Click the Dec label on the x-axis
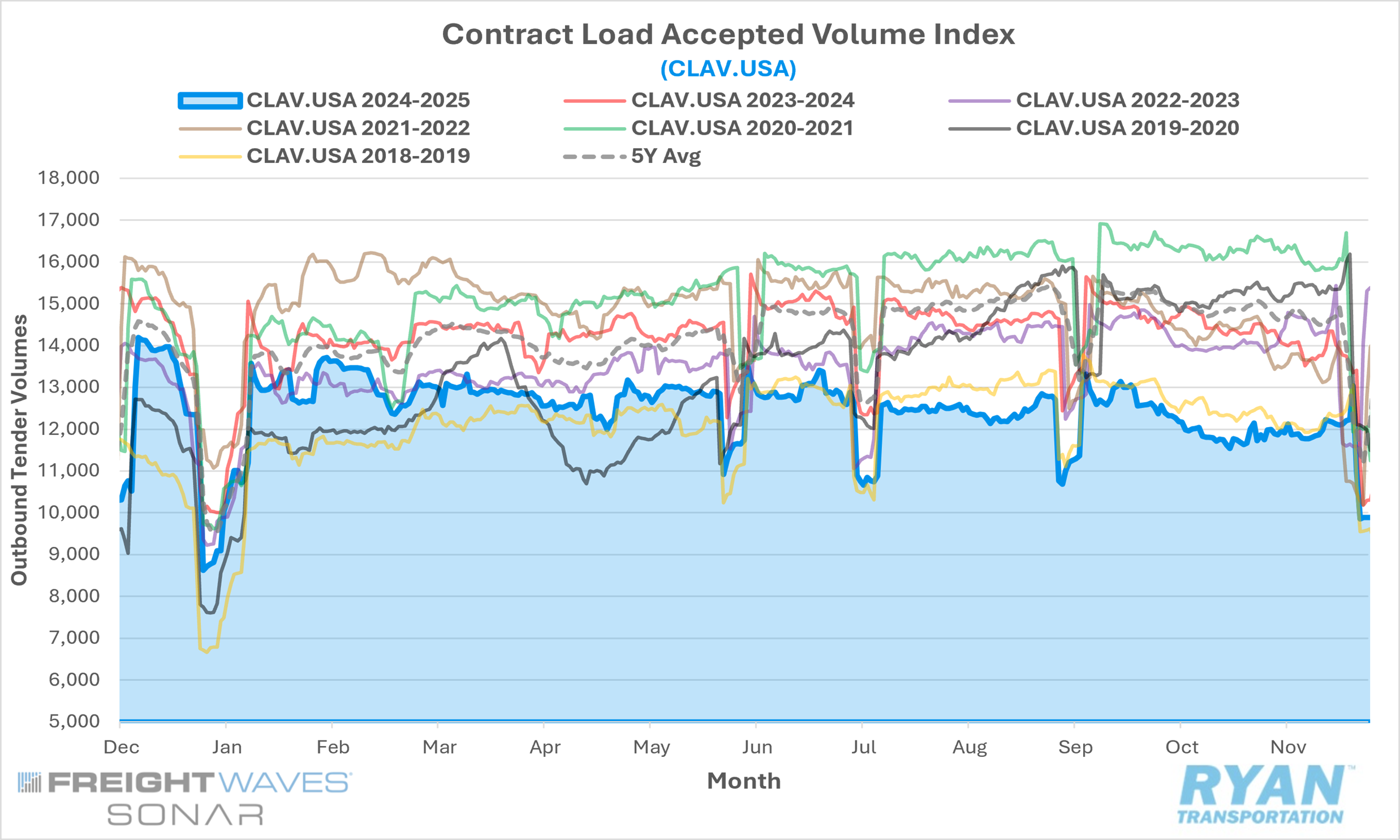 pyautogui.click(x=121, y=747)
